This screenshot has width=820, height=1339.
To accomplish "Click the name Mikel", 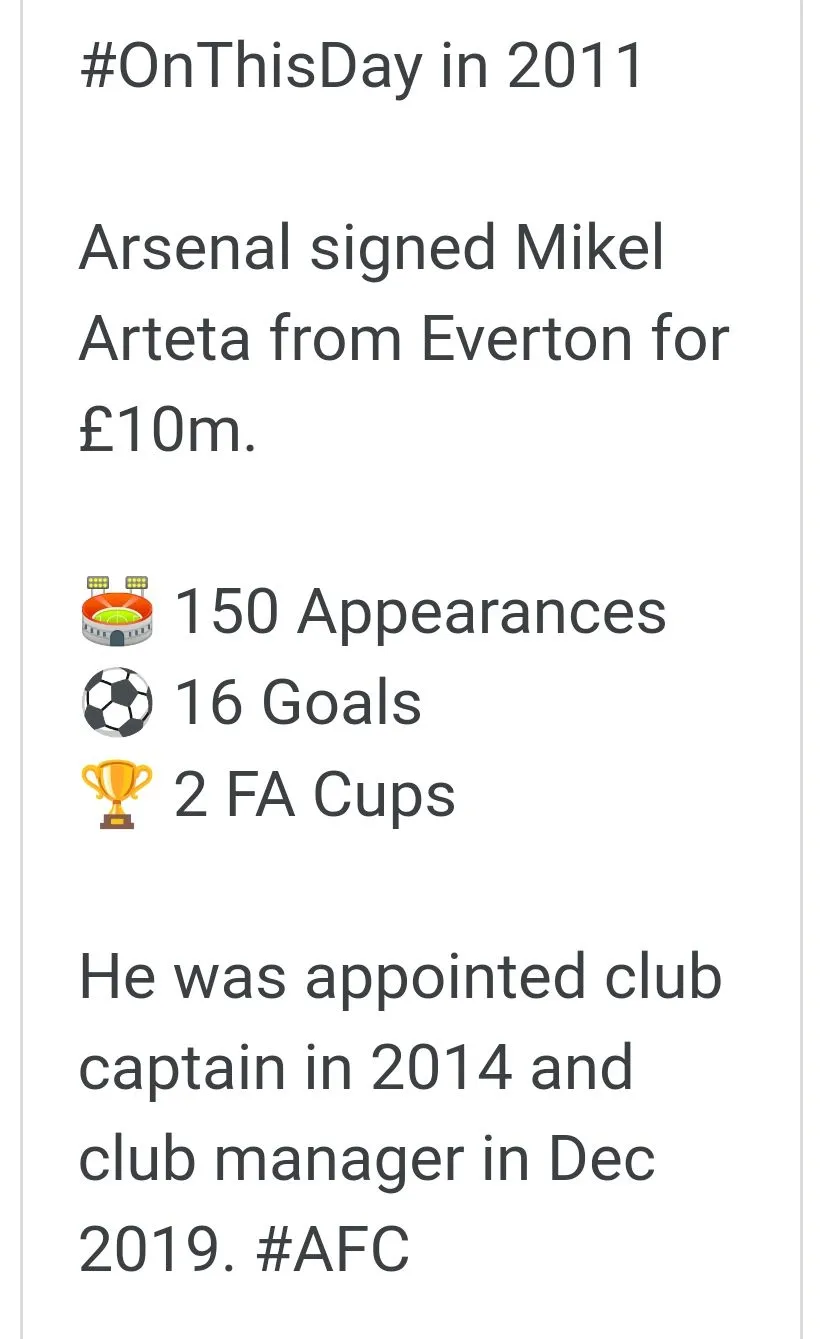I will [x=588, y=248].
